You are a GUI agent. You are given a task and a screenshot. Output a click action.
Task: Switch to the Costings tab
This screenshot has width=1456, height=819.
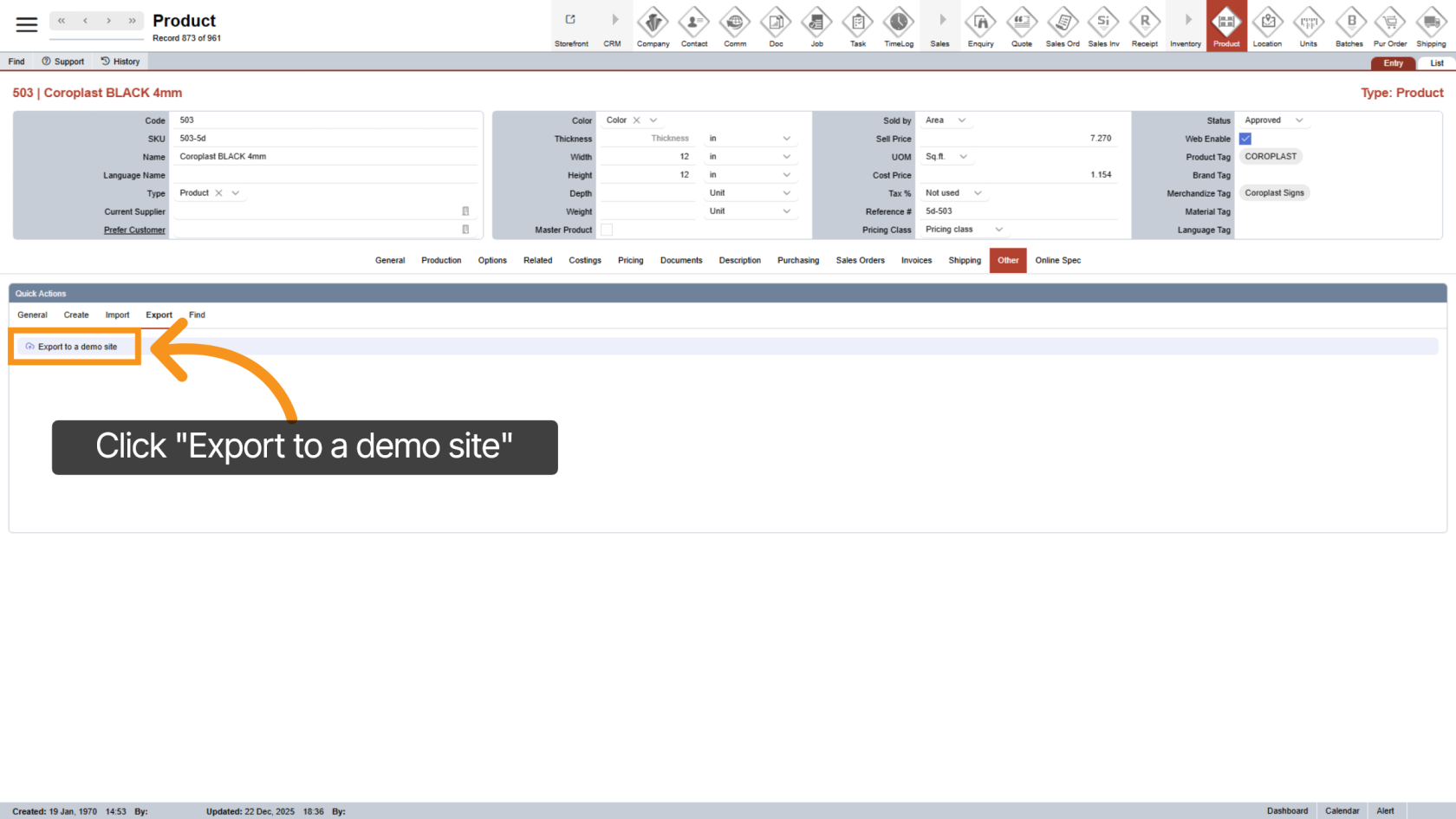pyautogui.click(x=585, y=260)
